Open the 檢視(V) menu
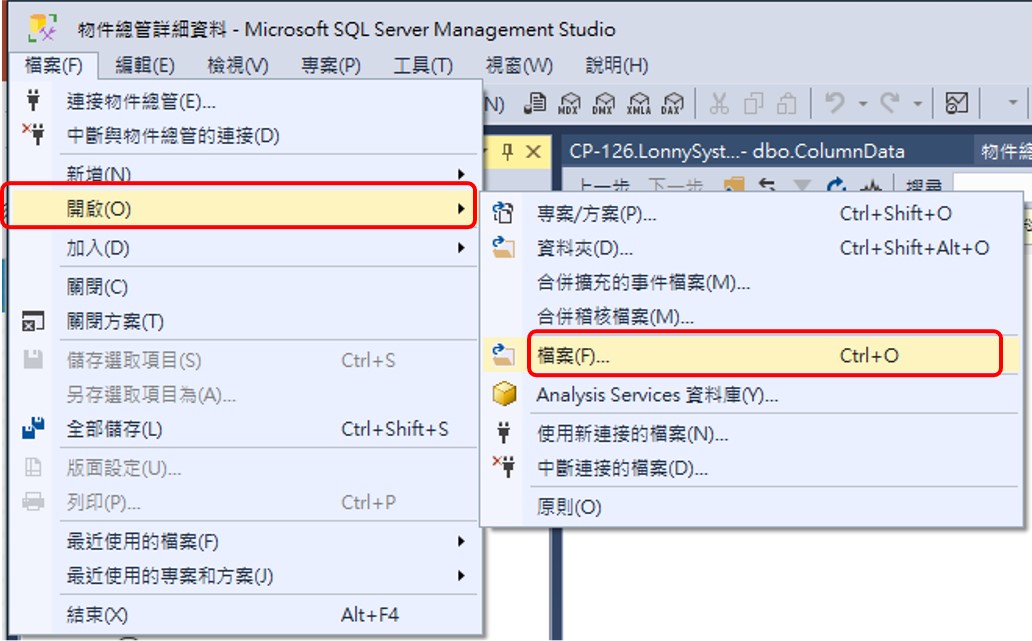1032x641 pixels. [238, 66]
